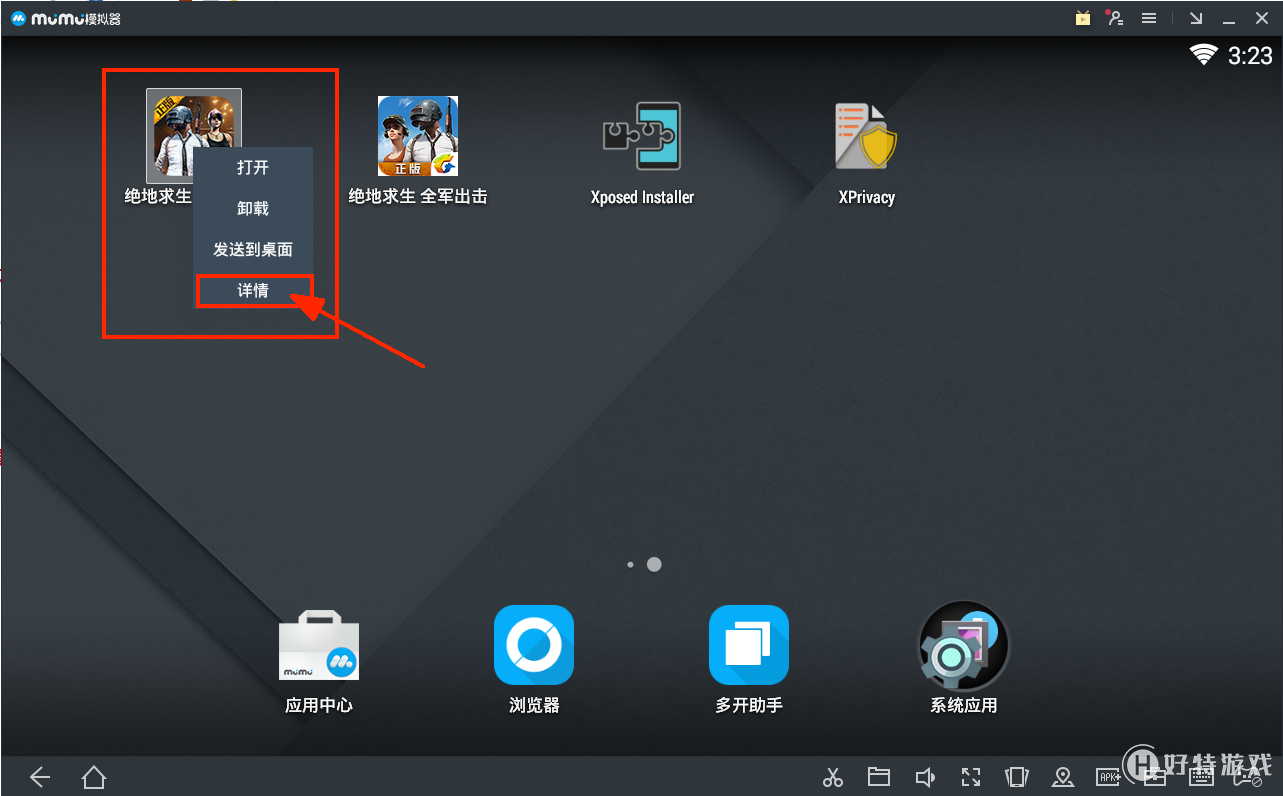Select the second home screen page dot
1283x796 pixels.
click(x=654, y=564)
